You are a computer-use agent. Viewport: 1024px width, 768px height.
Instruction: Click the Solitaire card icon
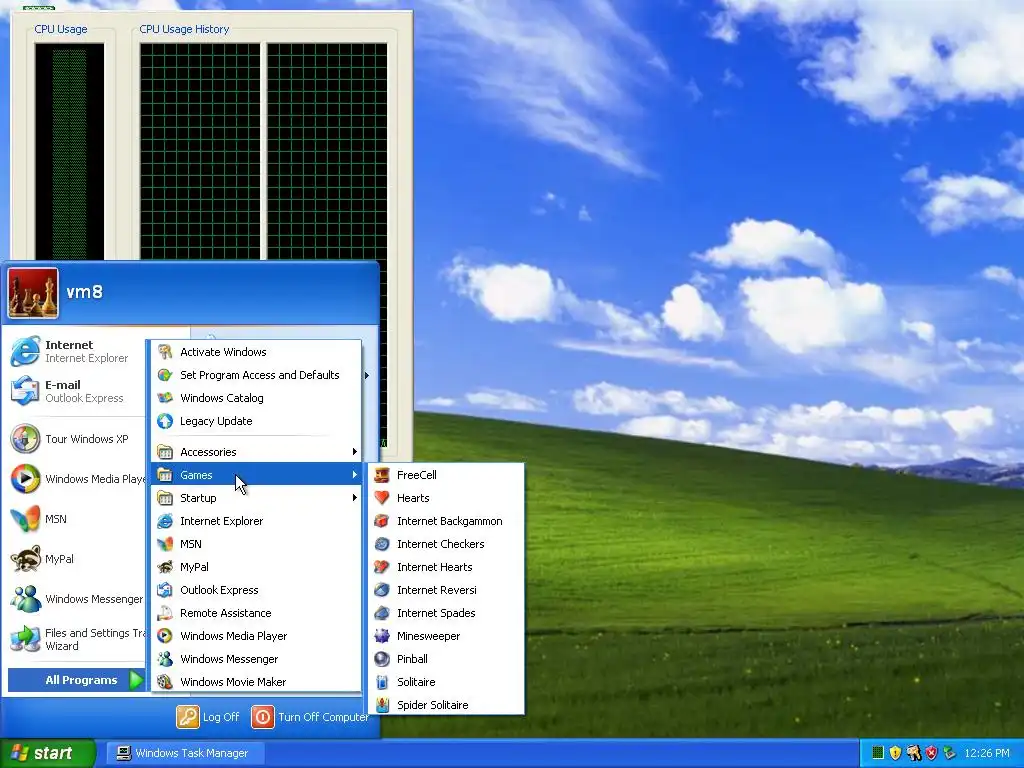(x=382, y=682)
